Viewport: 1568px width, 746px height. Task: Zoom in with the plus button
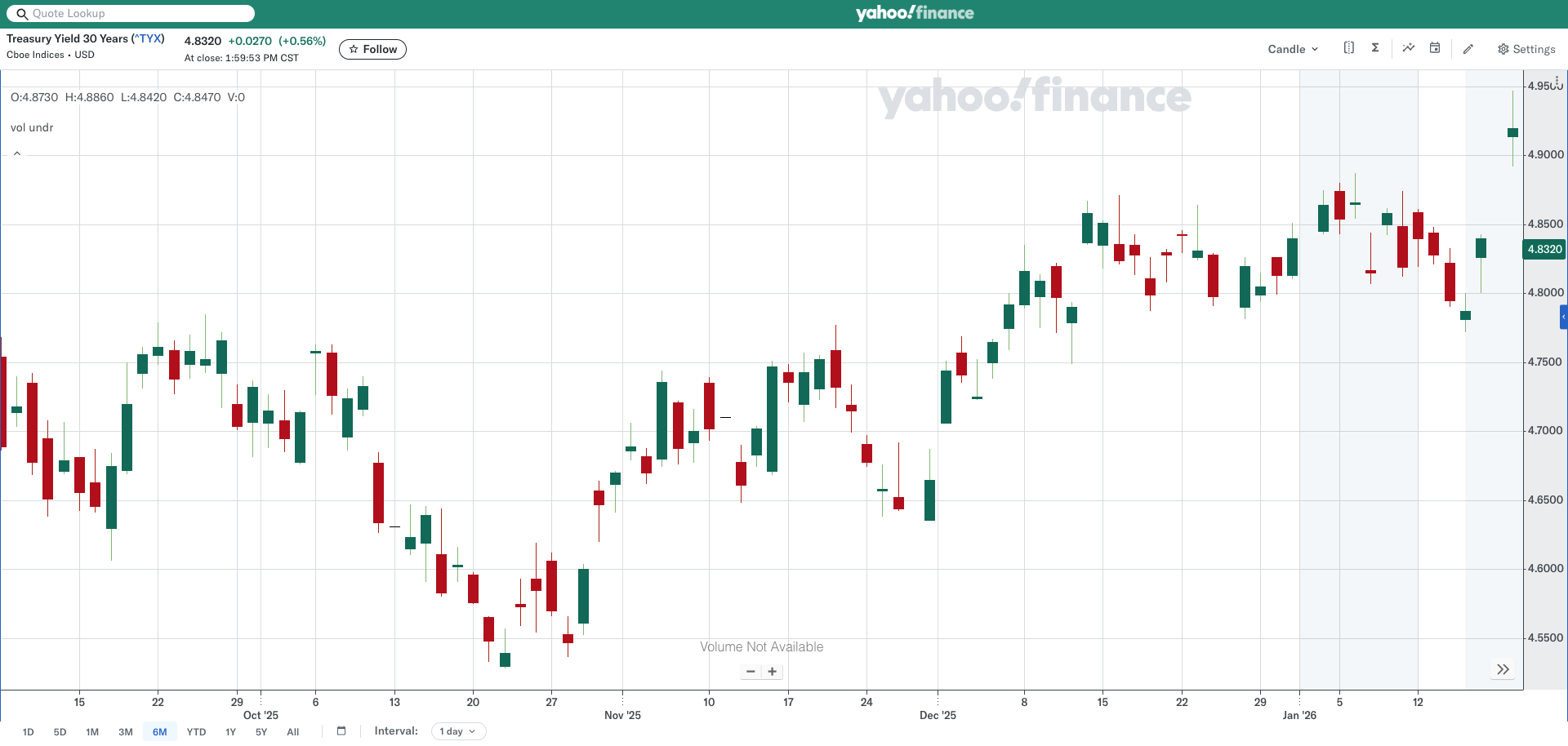pos(773,672)
